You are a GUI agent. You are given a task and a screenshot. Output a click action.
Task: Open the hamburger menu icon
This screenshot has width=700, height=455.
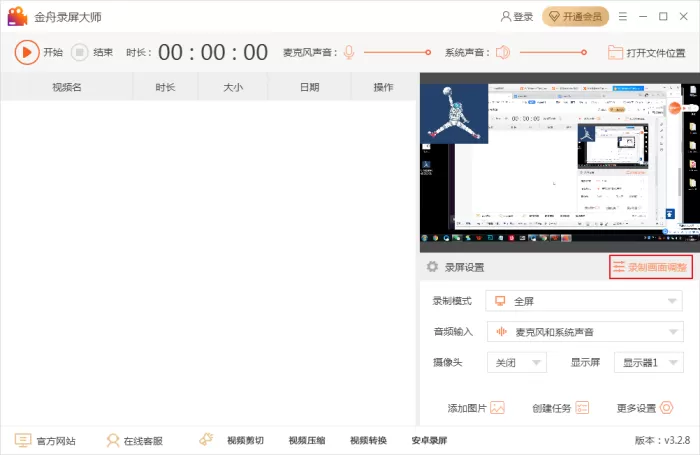(x=623, y=17)
